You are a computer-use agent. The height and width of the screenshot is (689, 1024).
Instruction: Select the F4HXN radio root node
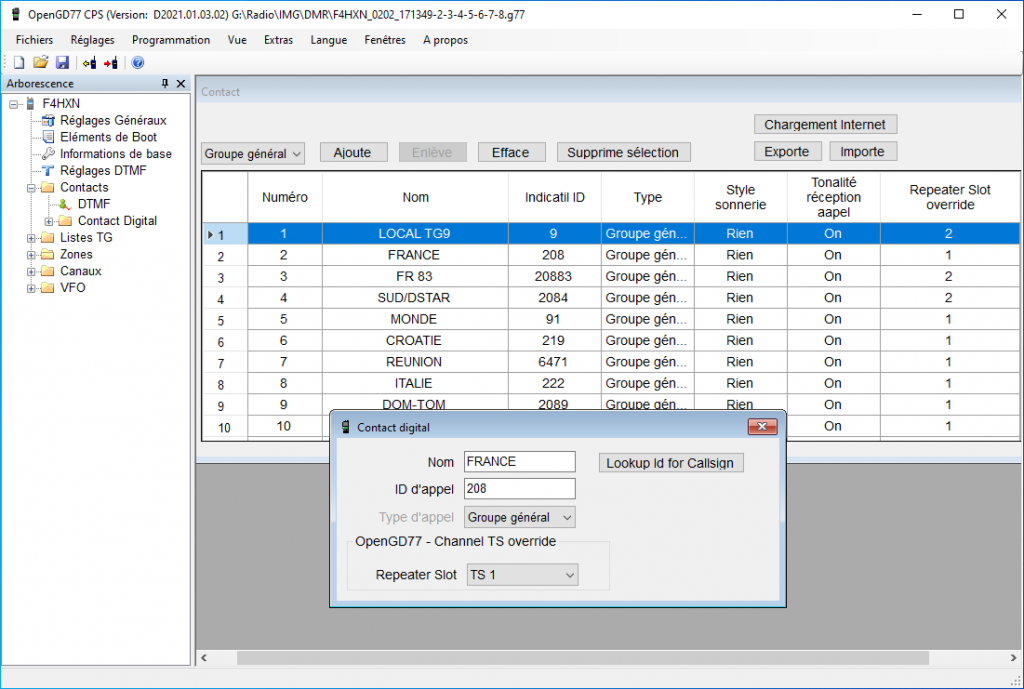click(x=61, y=103)
